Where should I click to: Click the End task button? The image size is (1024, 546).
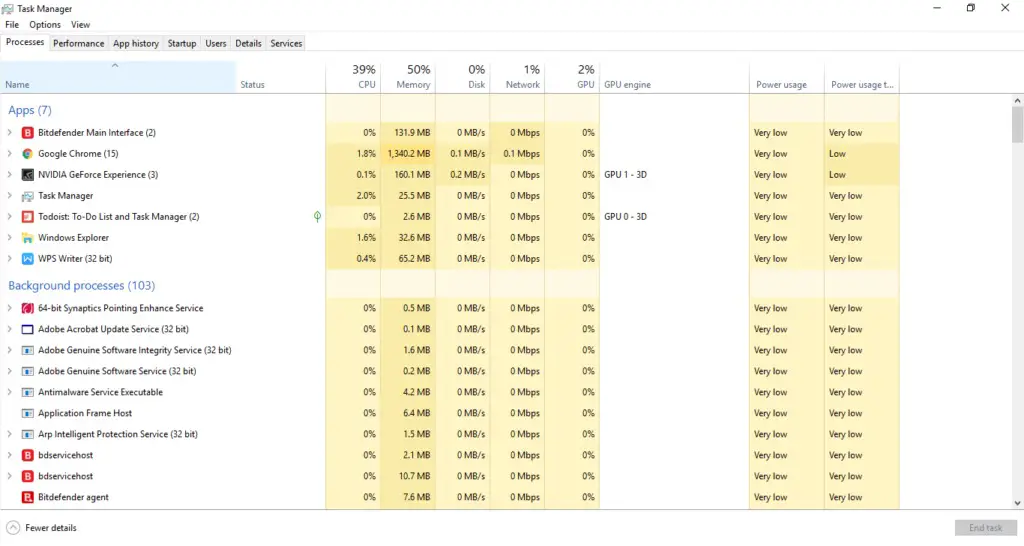pyautogui.click(x=985, y=528)
